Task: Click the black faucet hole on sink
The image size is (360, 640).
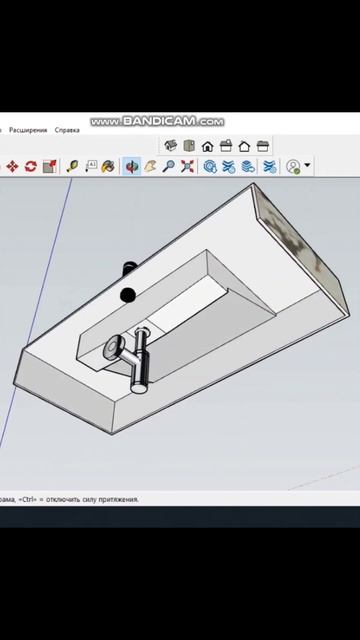Action: pos(128,294)
